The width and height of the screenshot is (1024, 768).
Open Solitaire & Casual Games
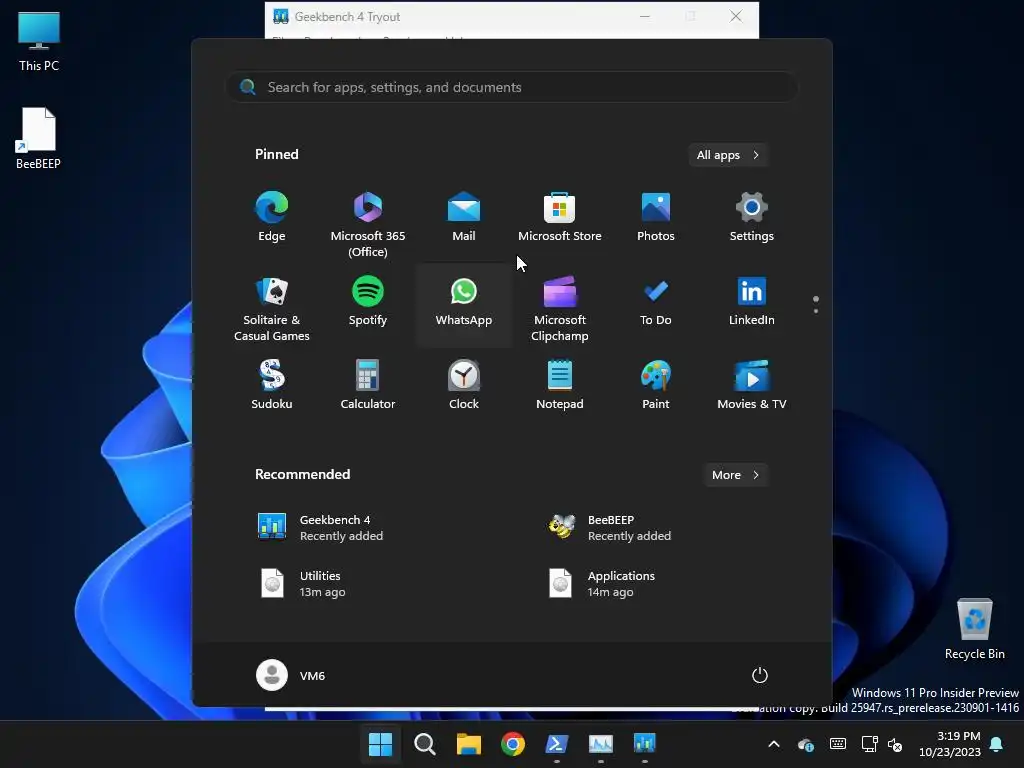(x=272, y=308)
